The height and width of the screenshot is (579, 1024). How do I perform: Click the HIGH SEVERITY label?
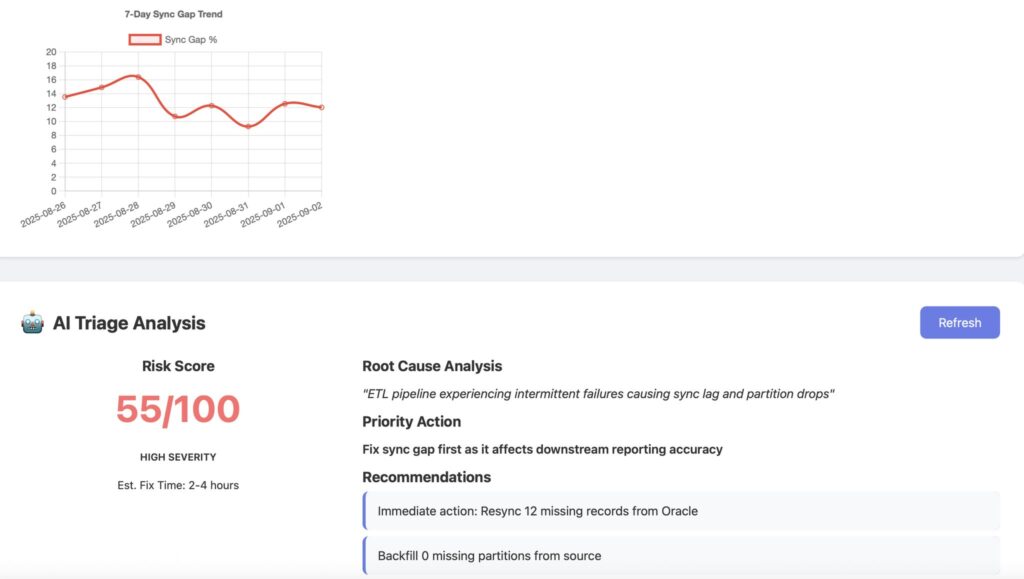tap(178, 457)
